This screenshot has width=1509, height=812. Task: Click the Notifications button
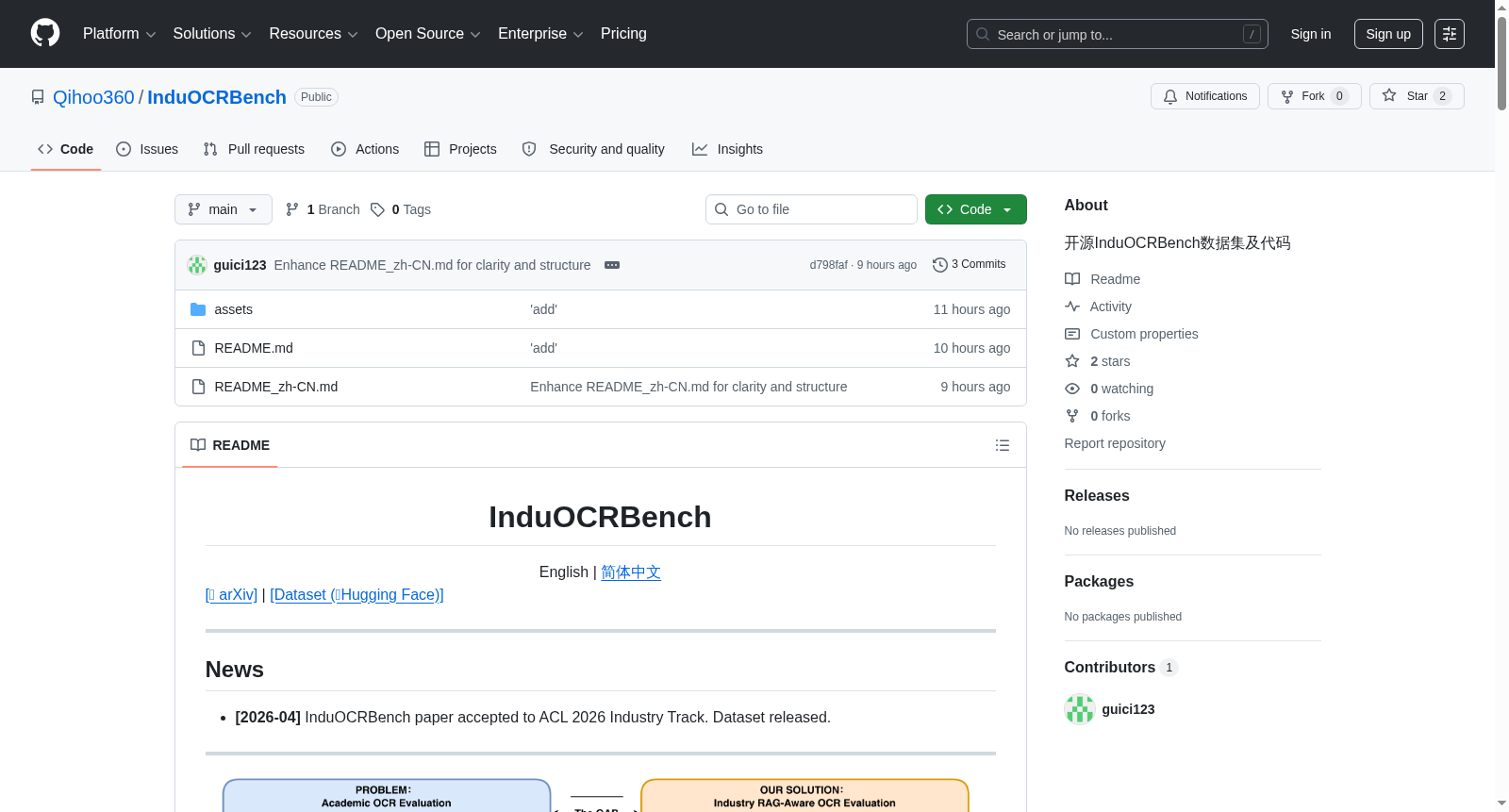tap(1205, 96)
